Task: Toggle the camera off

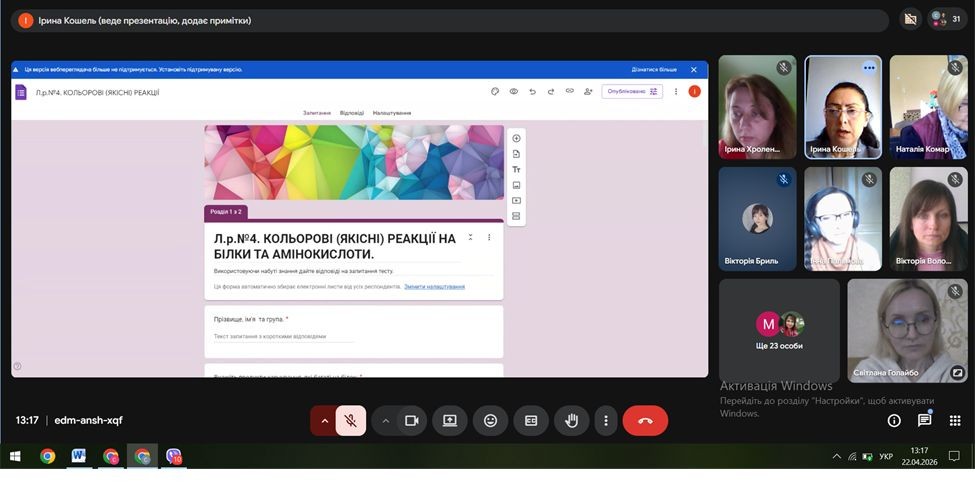Action: tap(412, 421)
